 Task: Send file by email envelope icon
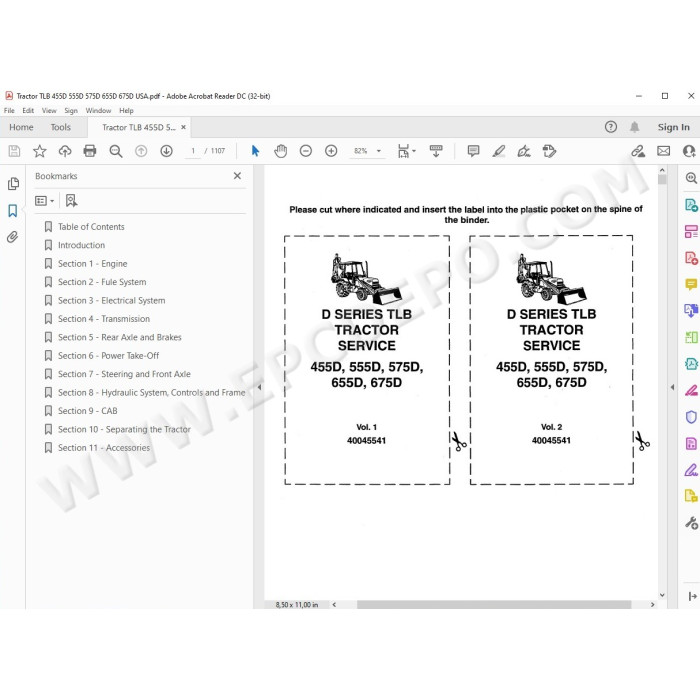pos(663,151)
